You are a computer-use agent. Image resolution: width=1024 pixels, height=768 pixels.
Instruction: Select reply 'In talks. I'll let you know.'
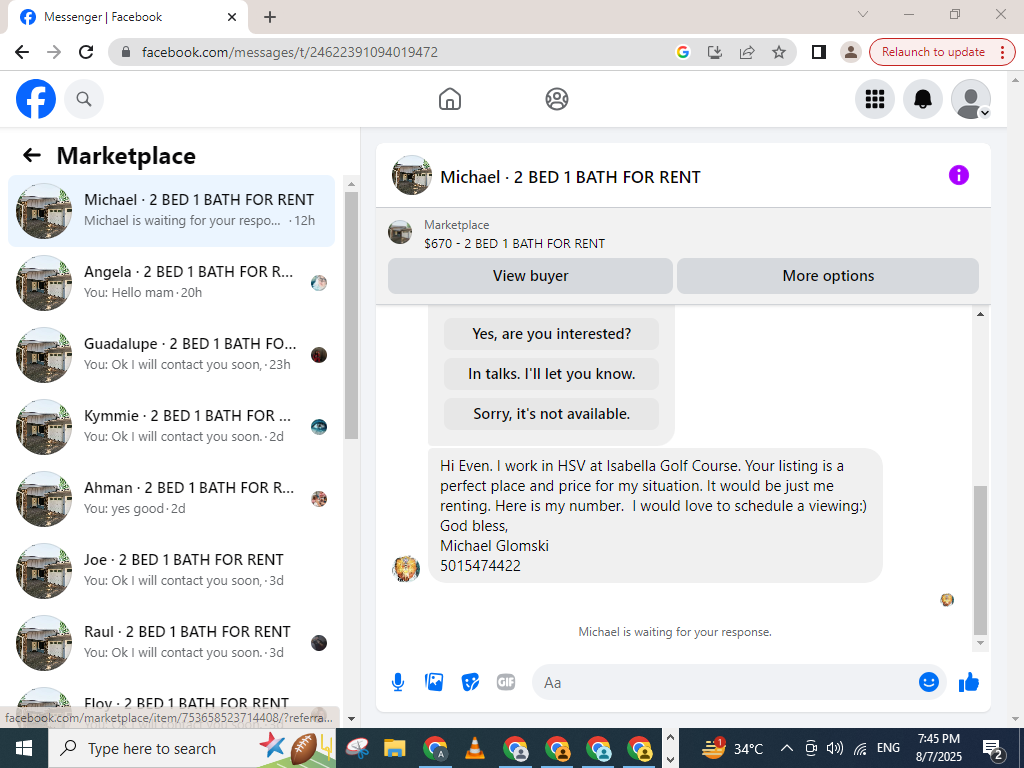pos(551,374)
